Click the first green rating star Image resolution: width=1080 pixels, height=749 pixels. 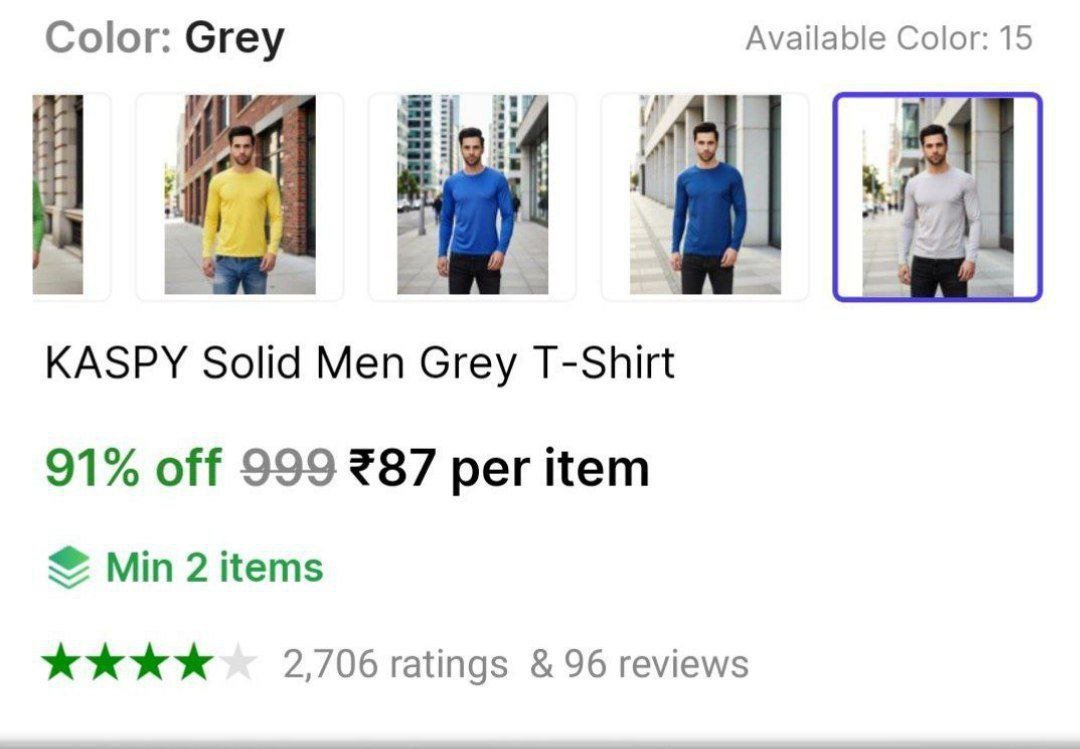point(61,663)
